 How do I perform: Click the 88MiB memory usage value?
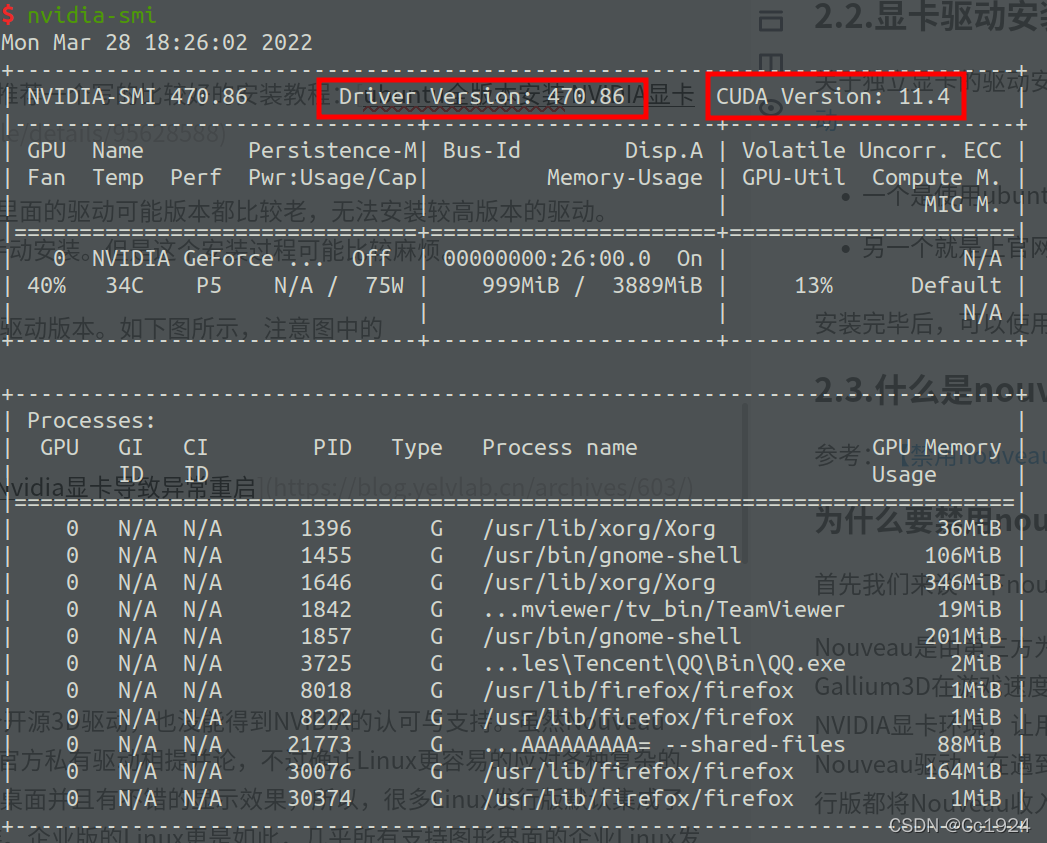tap(969, 745)
